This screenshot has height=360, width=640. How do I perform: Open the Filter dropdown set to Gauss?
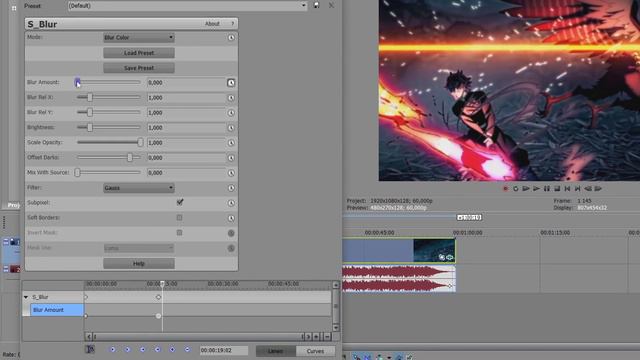pos(139,188)
